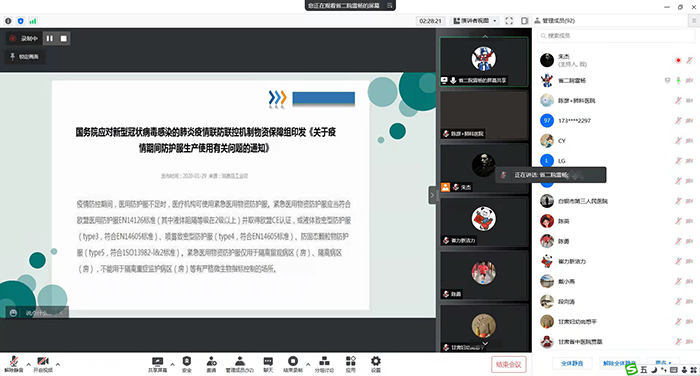Stop recording via bottom toolbar record icon
Screen dimensions: 700x376
[293, 363]
